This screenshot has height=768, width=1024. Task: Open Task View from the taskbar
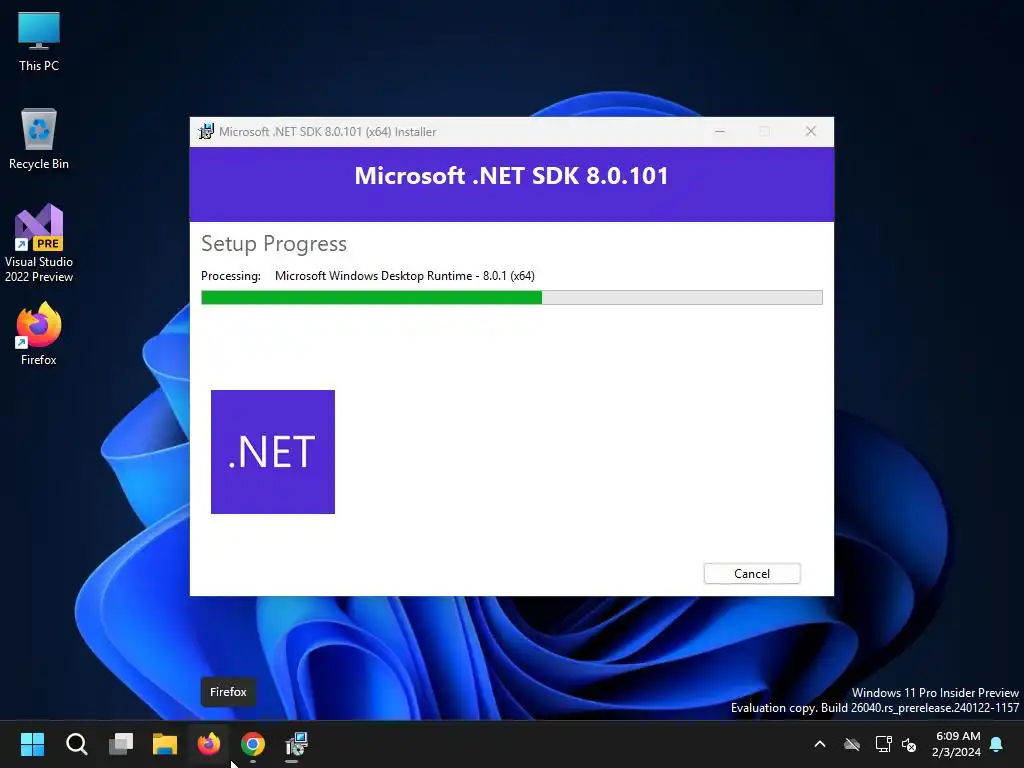pyautogui.click(x=121, y=744)
